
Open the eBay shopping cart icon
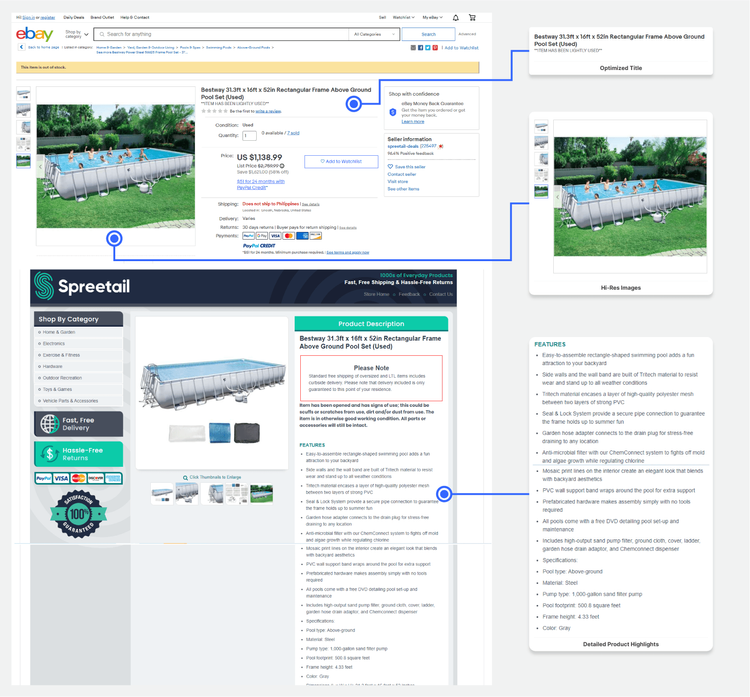coord(472,18)
